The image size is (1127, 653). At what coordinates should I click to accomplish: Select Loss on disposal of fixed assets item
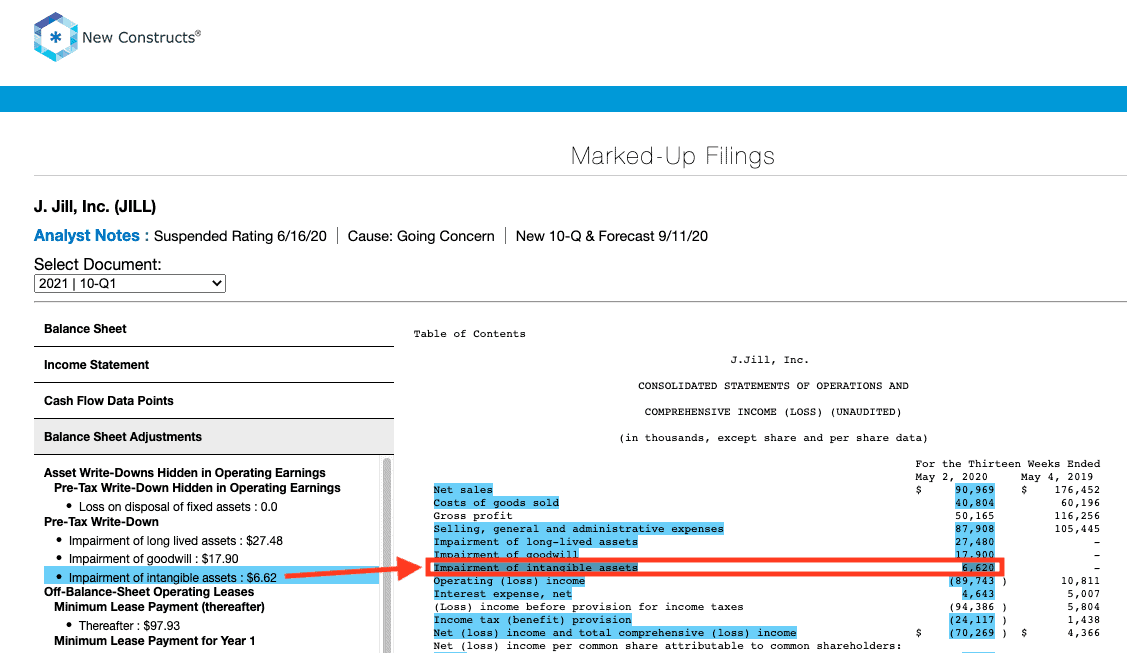point(178,507)
